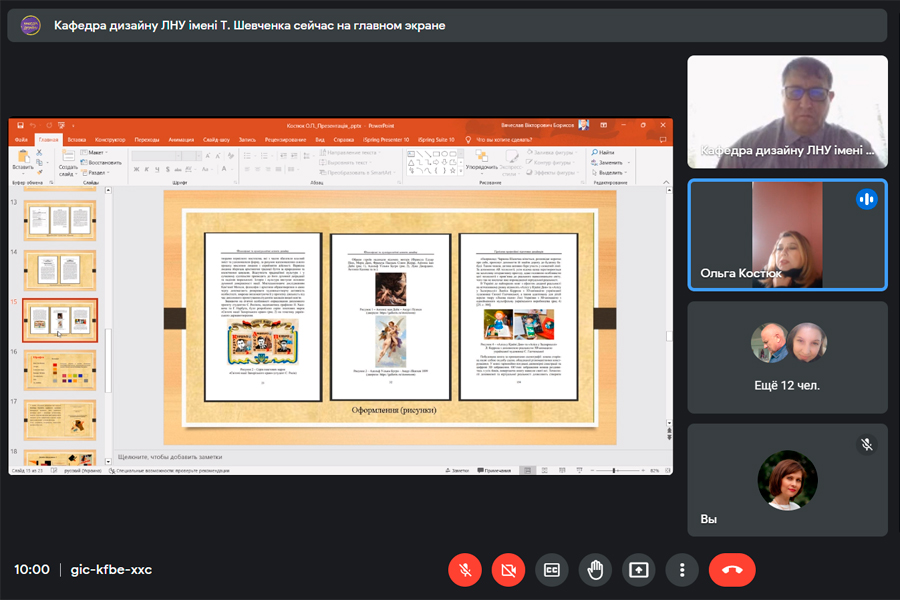Screen dimensions: 900x600
Task: Open the three-dot more options menu
Action: (682, 569)
